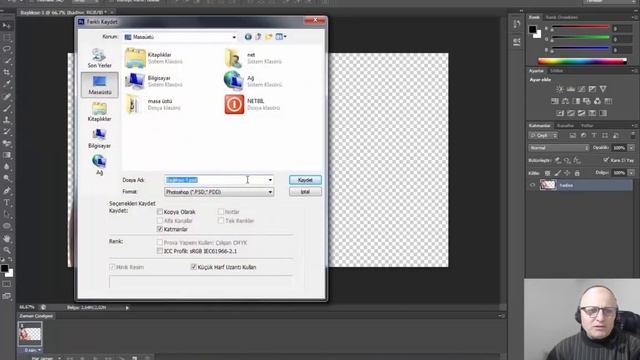Click the Dosya Adı filename field

pos(215,180)
